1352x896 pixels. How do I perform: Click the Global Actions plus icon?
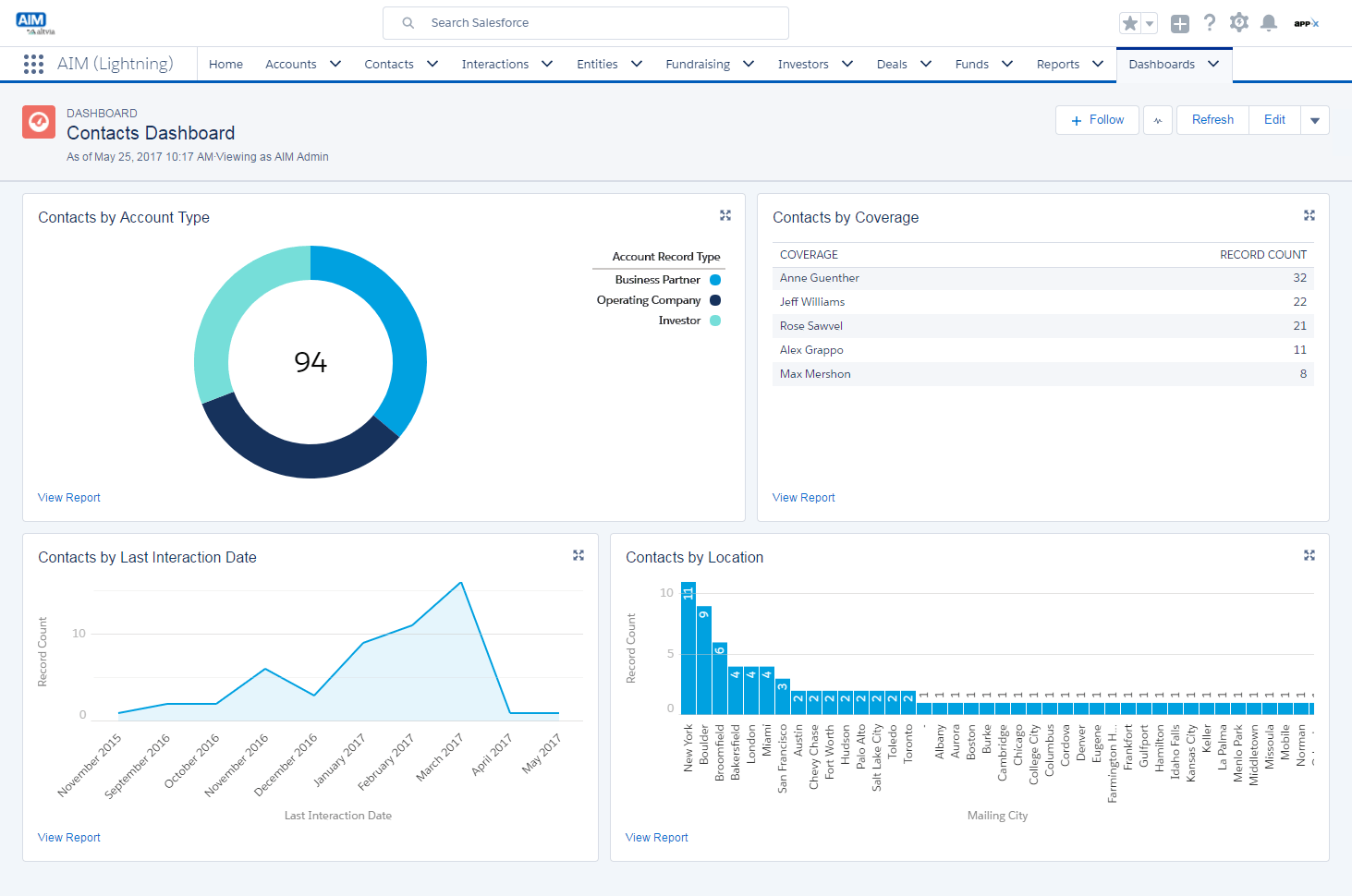(1180, 24)
